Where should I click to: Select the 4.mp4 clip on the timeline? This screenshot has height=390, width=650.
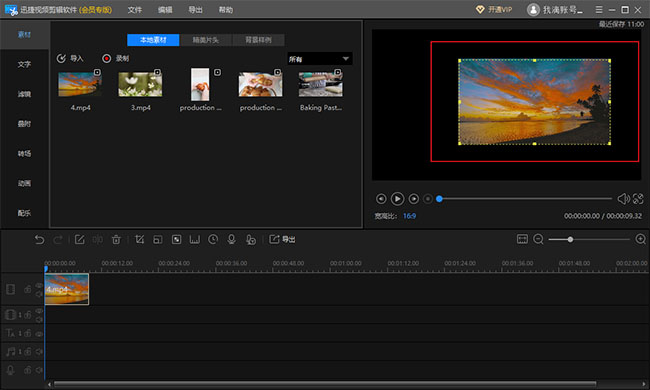(x=67, y=289)
